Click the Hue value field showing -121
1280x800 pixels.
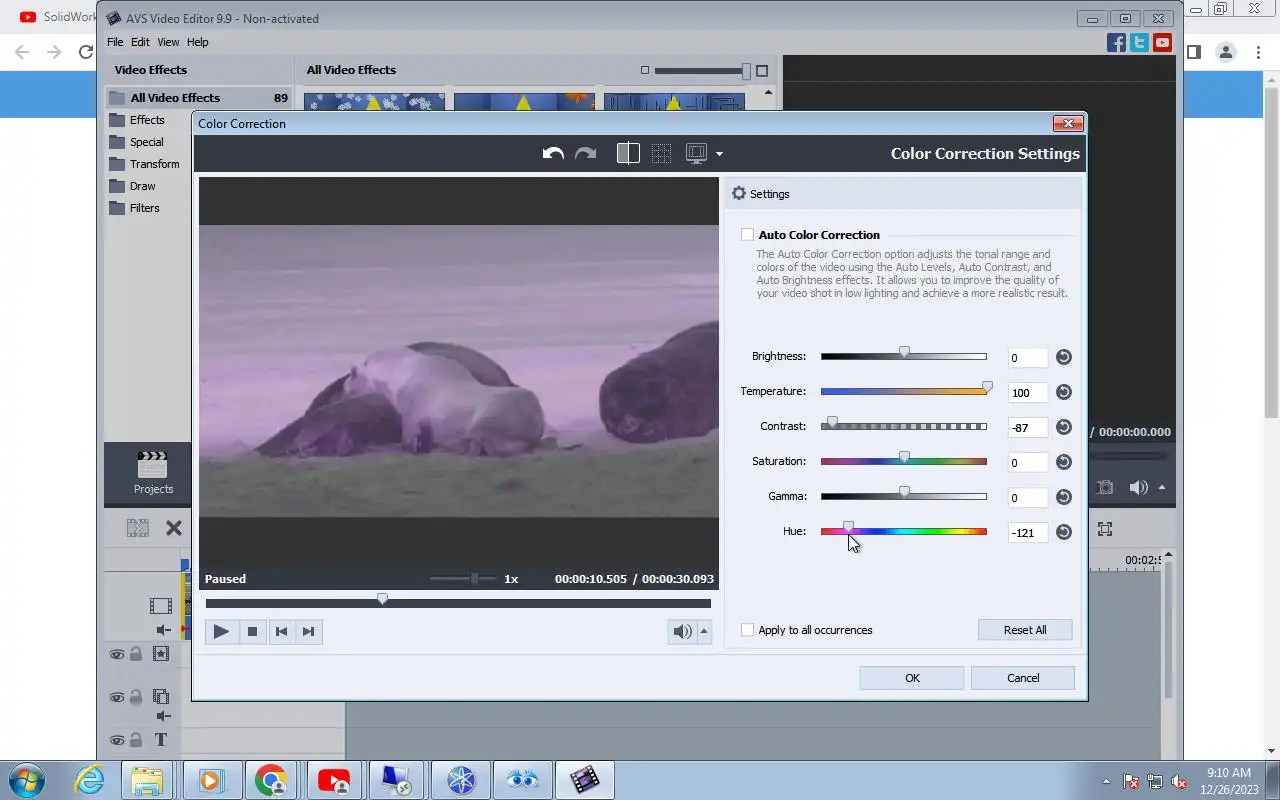(1028, 533)
